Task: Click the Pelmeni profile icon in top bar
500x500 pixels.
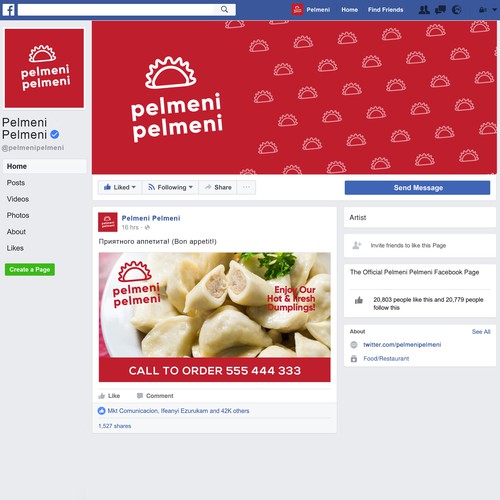Action: [x=297, y=10]
